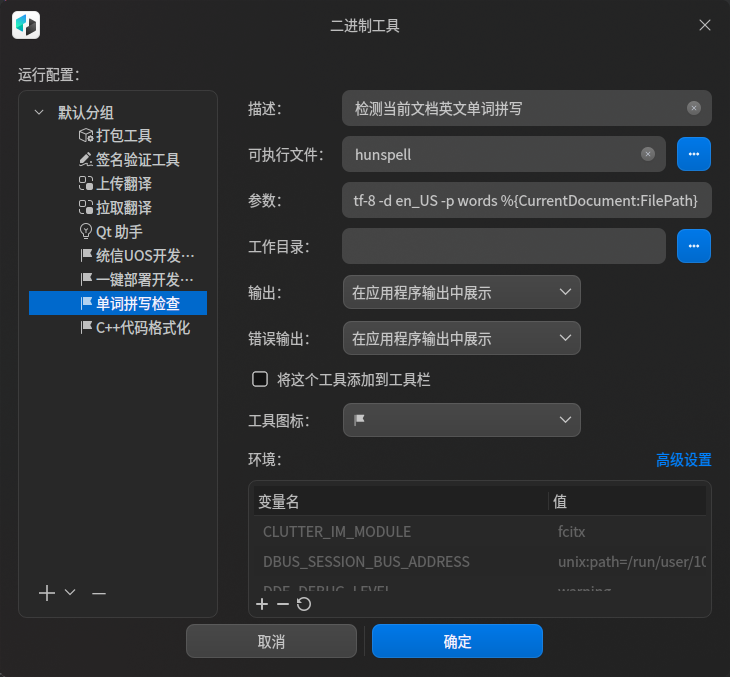The height and width of the screenshot is (677, 730).
Task: Select C++代码格式化 in the tool list
Action: pos(141,328)
